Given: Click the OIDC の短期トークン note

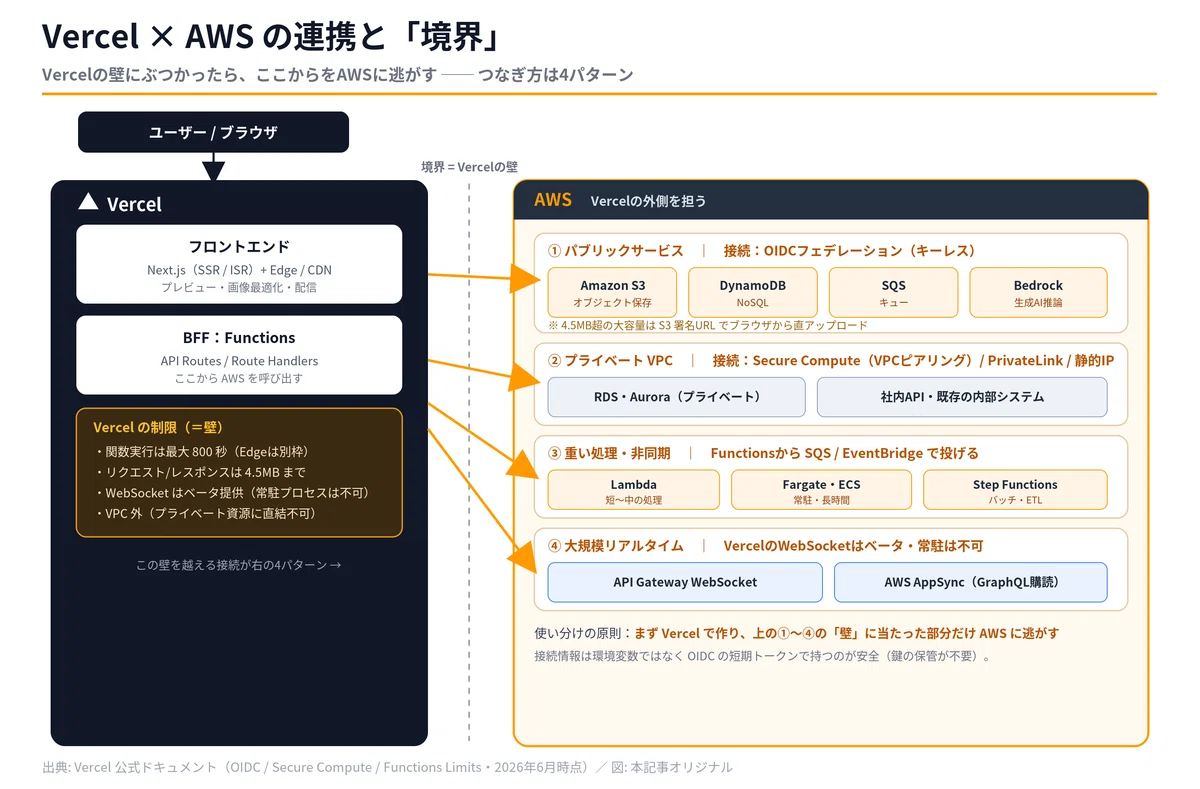Looking at the screenshot, I should (763, 657).
